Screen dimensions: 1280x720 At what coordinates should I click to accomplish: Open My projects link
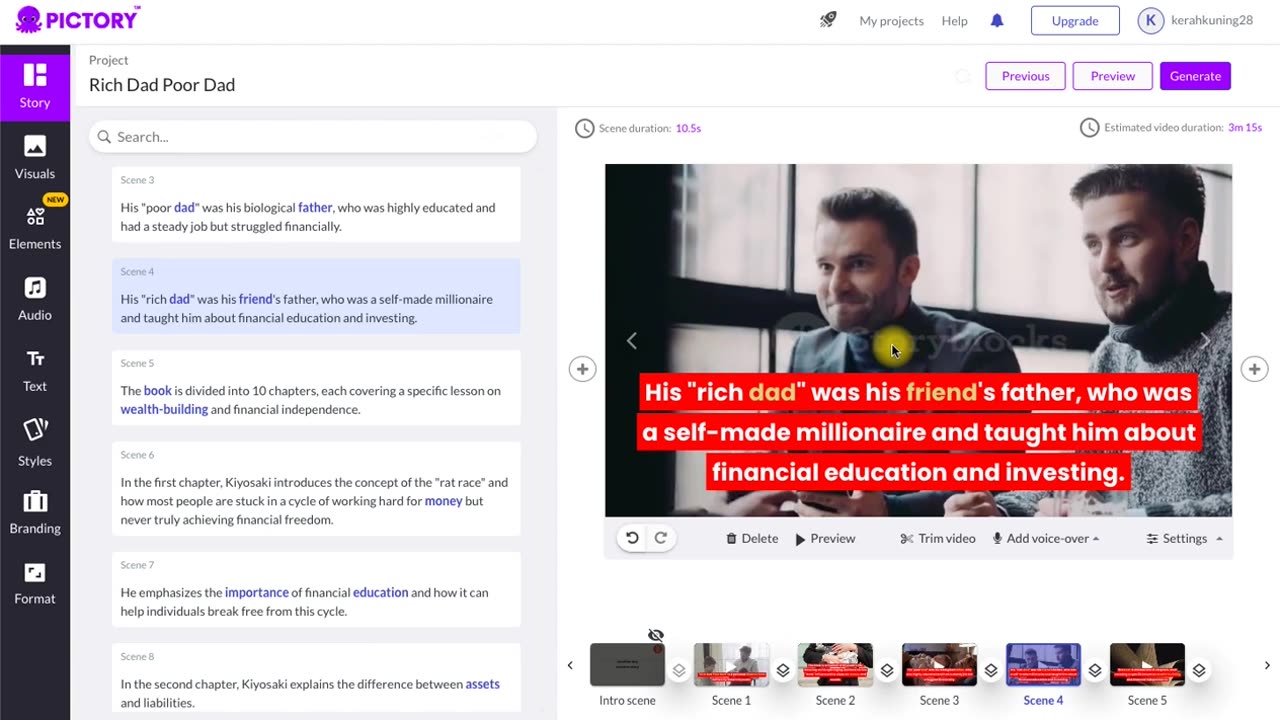click(891, 20)
